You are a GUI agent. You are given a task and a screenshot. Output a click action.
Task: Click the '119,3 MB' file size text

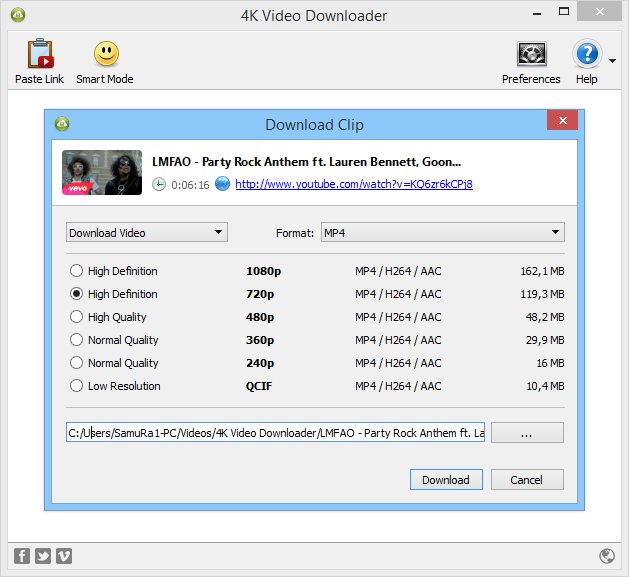coord(542,294)
